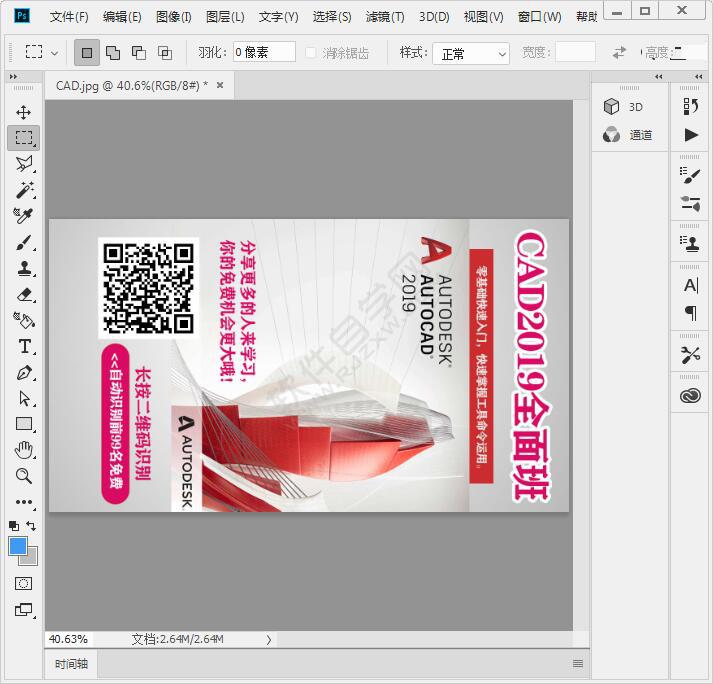Open the 视图(V) menu
Image resolution: width=713 pixels, height=684 pixels.
(x=483, y=17)
